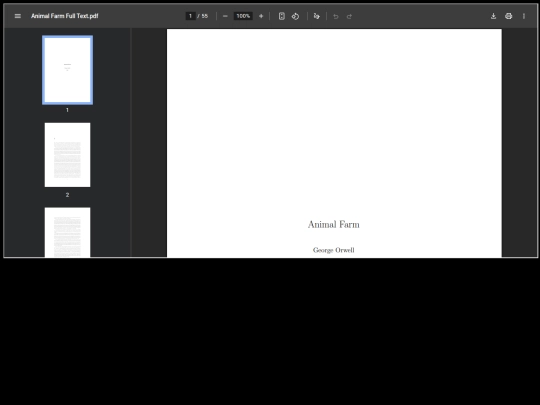Click the file name Animal Farm Full Text.pdf
Viewport: 540px width, 405px height.
[65, 16]
